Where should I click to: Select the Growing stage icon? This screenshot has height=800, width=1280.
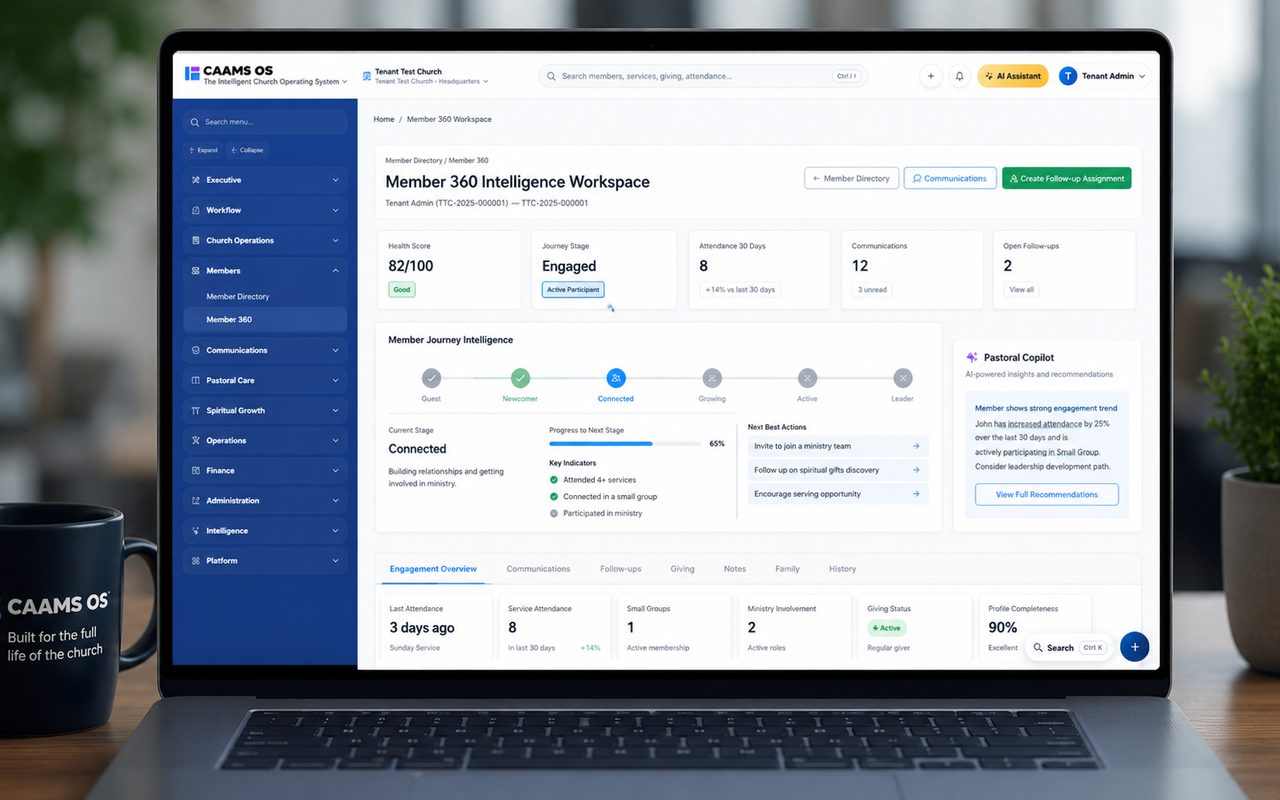point(712,378)
